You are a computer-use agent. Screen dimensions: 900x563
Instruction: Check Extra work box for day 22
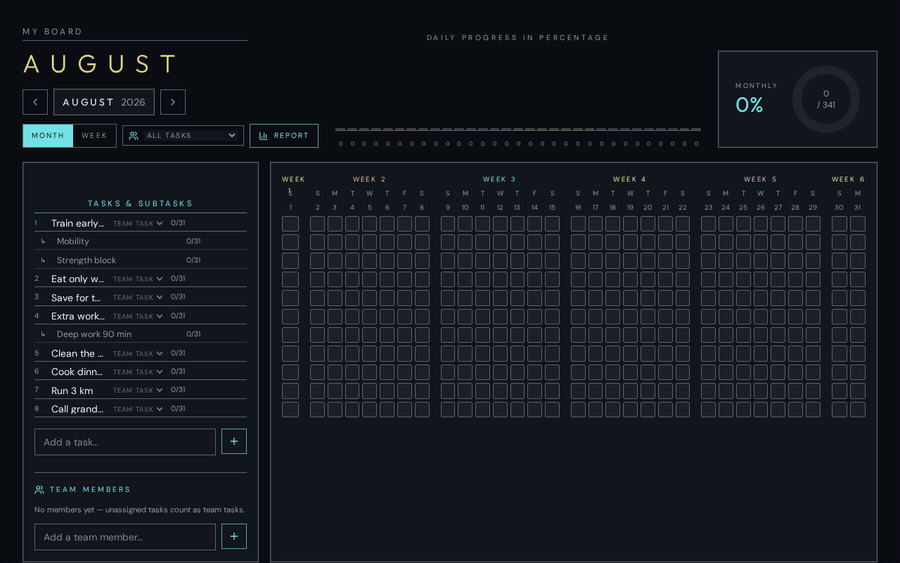click(x=682, y=316)
